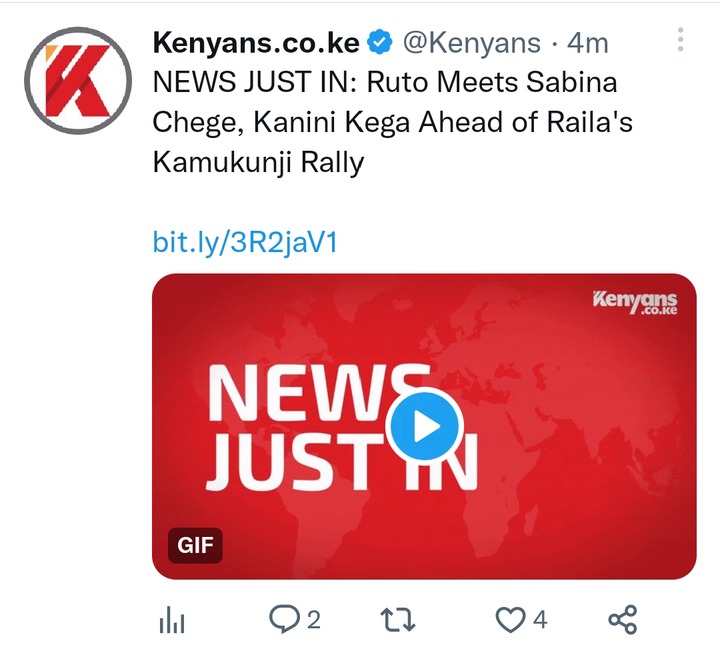Click the blue verified badge
The image size is (720, 659).
click(x=380, y=43)
